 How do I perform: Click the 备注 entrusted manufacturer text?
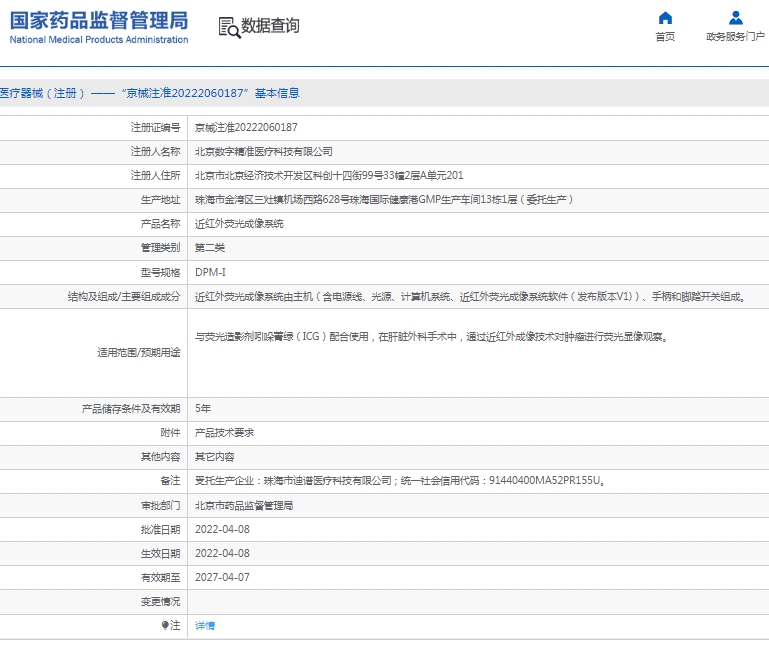point(400,481)
